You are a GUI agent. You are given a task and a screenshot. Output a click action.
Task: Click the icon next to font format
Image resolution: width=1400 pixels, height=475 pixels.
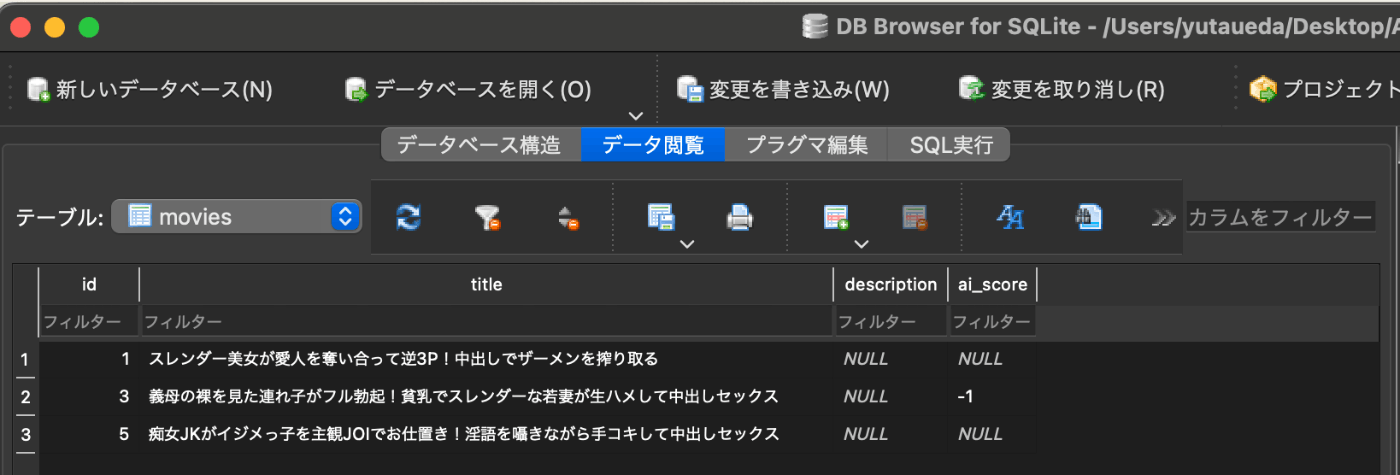point(1089,217)
